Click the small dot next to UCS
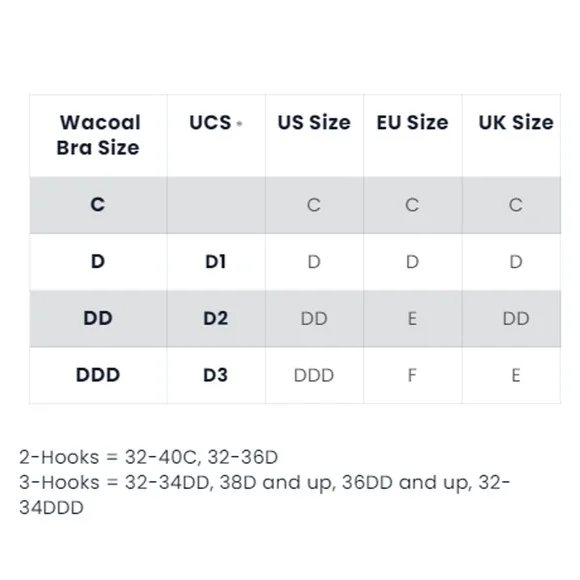This screenshot has width=580, height=580. coord(239,124)
